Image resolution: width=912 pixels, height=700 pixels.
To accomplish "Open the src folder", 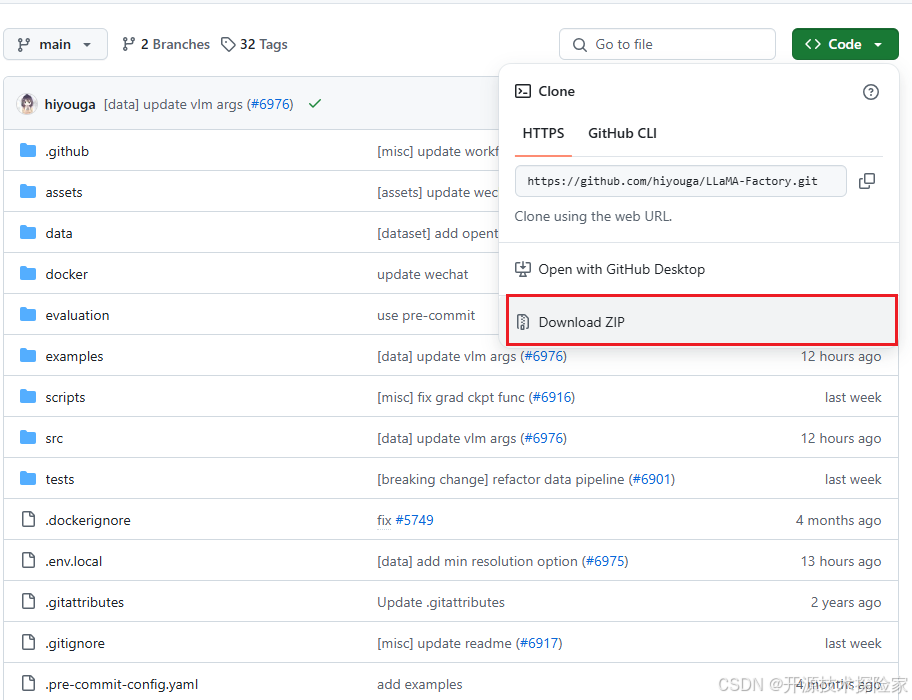I will click(x=54, y=438).
